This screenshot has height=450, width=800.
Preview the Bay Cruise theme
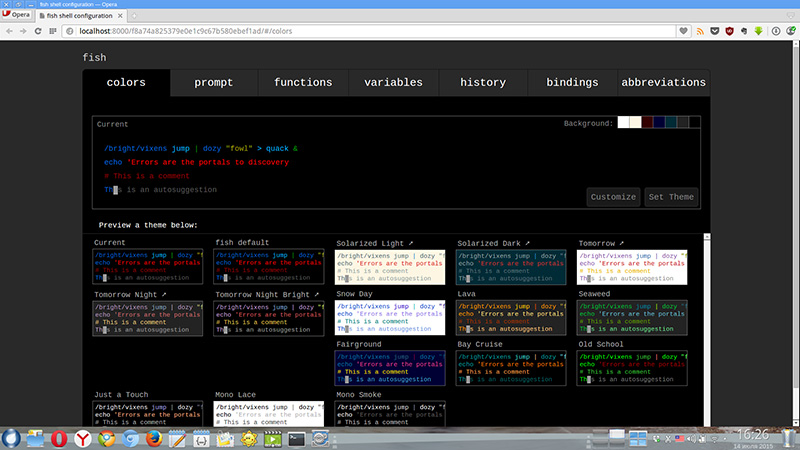(x=511, y=368)
